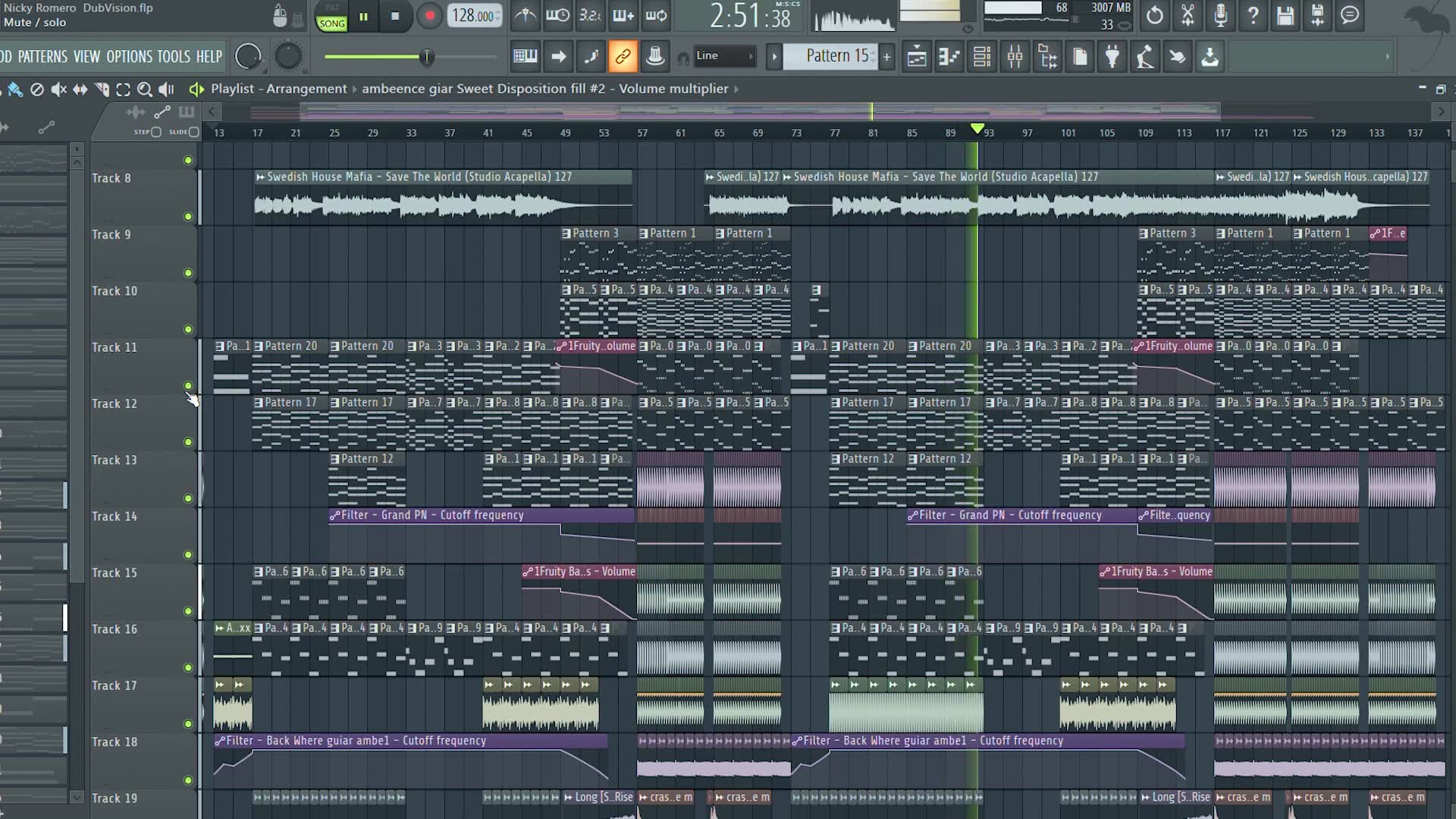
Task: Open audio editor scissors icon
Action: click(x=1188, y=15)
